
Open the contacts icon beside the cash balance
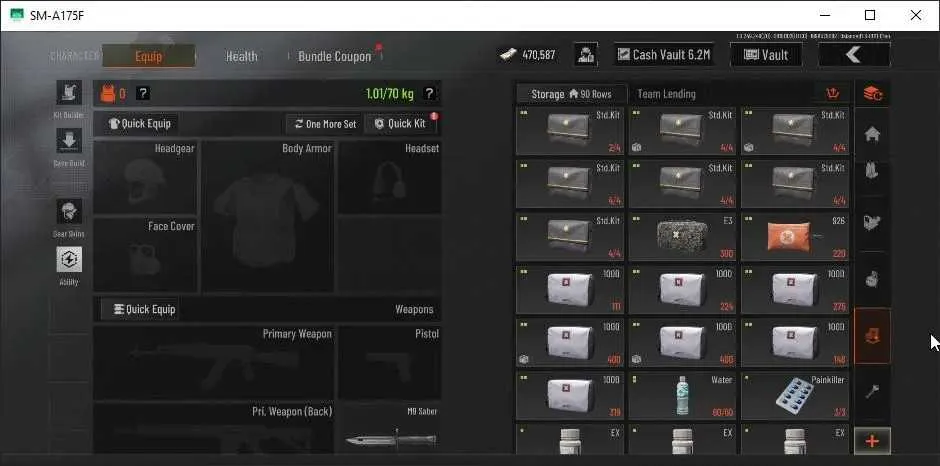585,55
